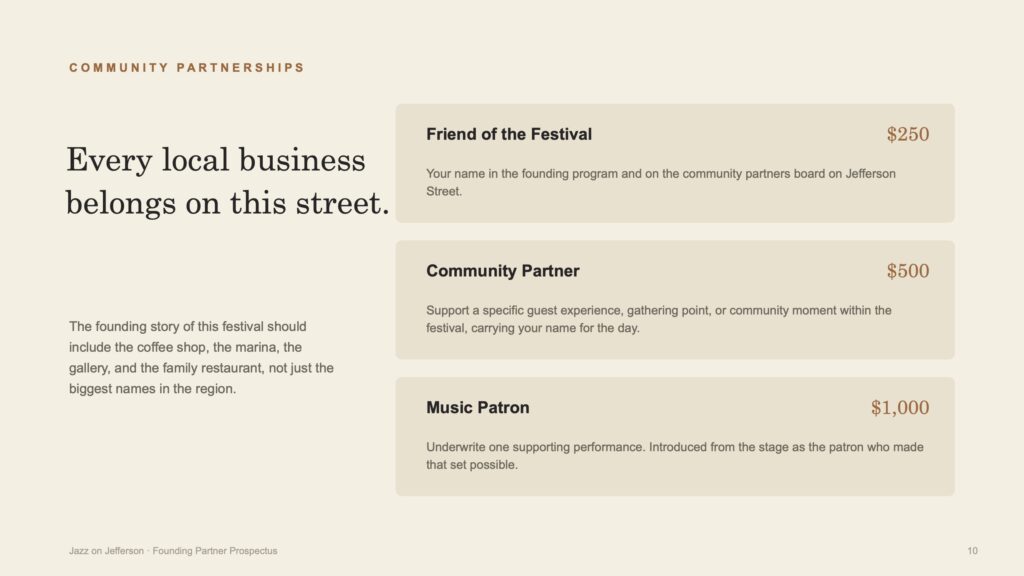Click the $500 price label

pyautogui.click(x=908, y=270)
